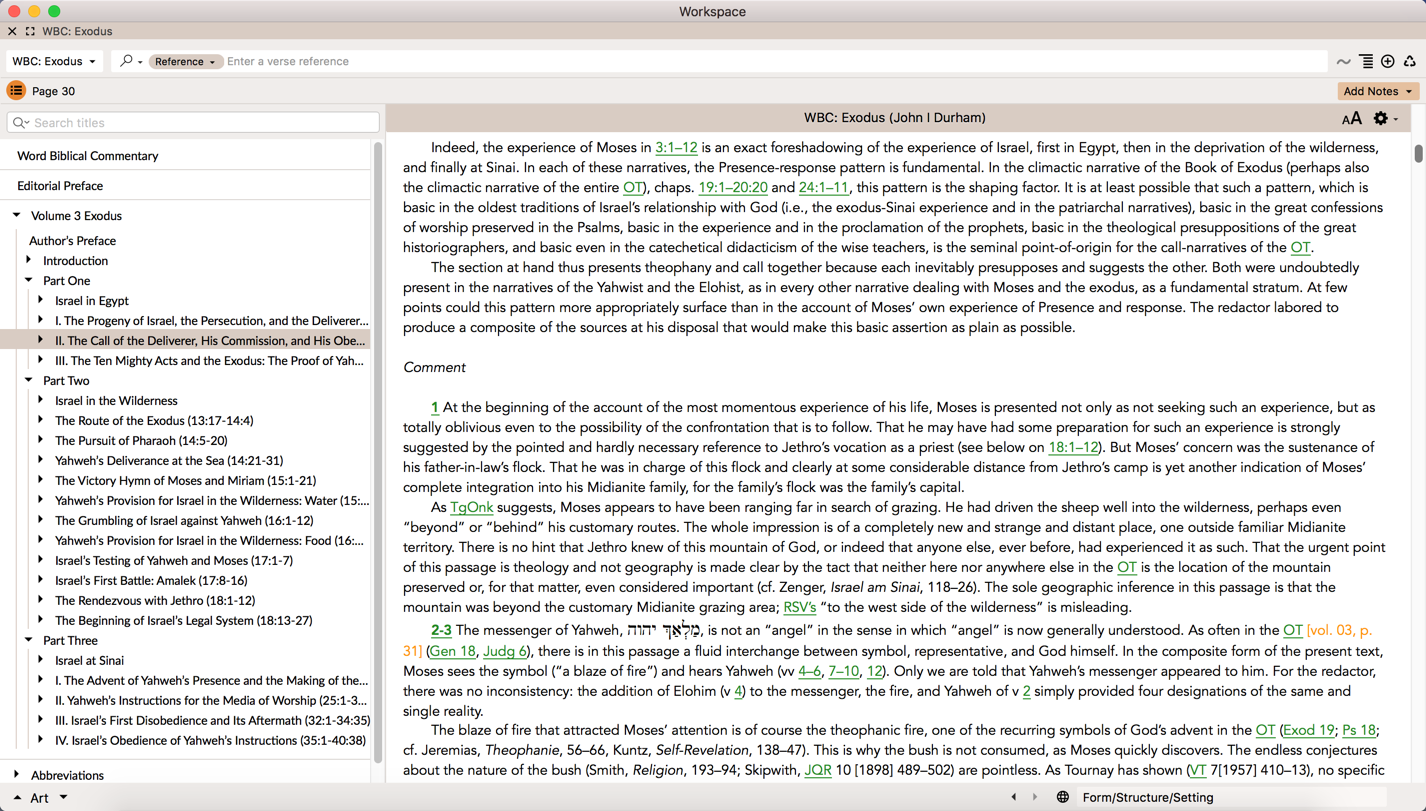Open III. Israel's First Disobedience entry
This screenshot has width=1426, height=811.
pos(213,721)
